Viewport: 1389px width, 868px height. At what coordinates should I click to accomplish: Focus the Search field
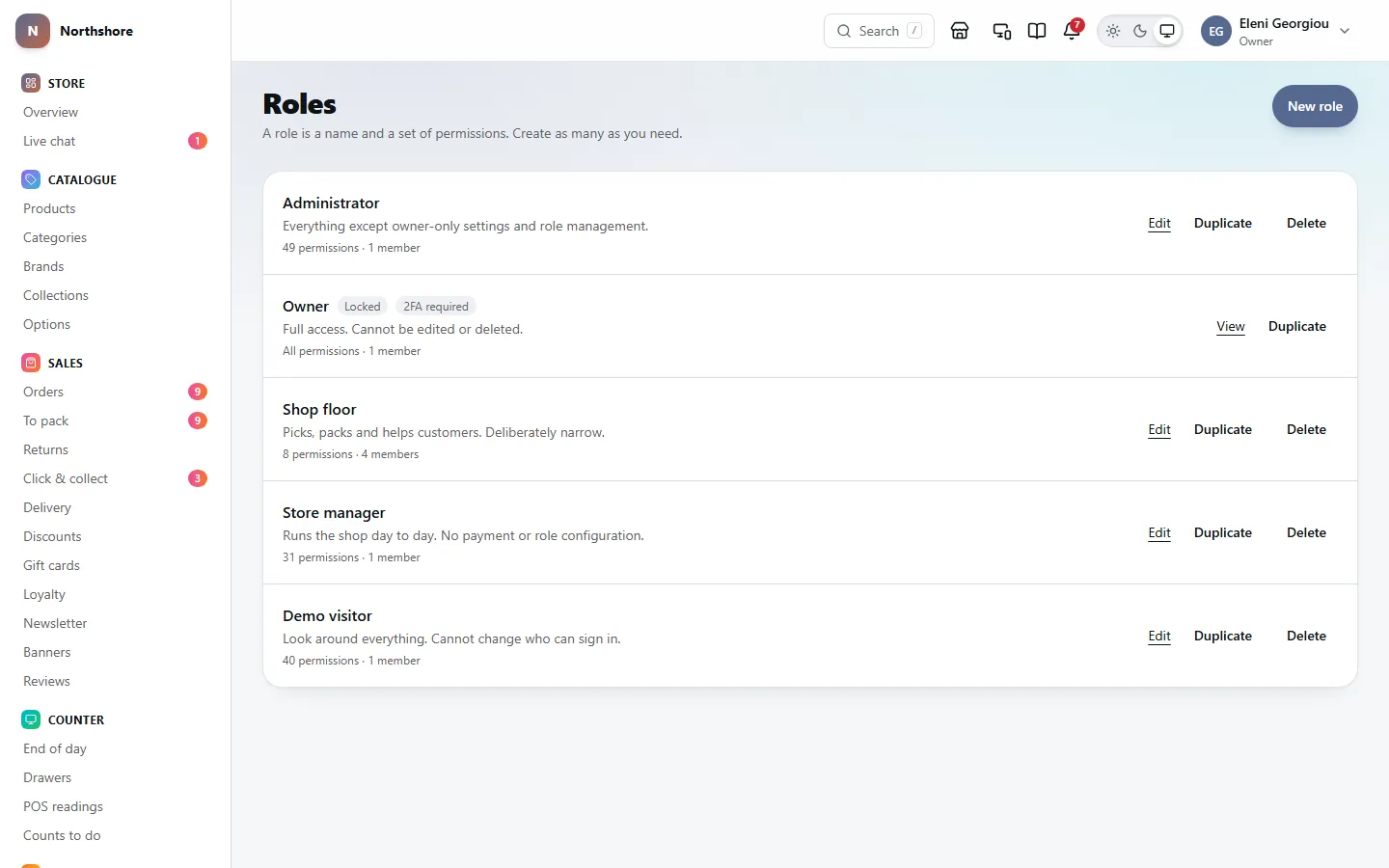click(x=879, y=31)
